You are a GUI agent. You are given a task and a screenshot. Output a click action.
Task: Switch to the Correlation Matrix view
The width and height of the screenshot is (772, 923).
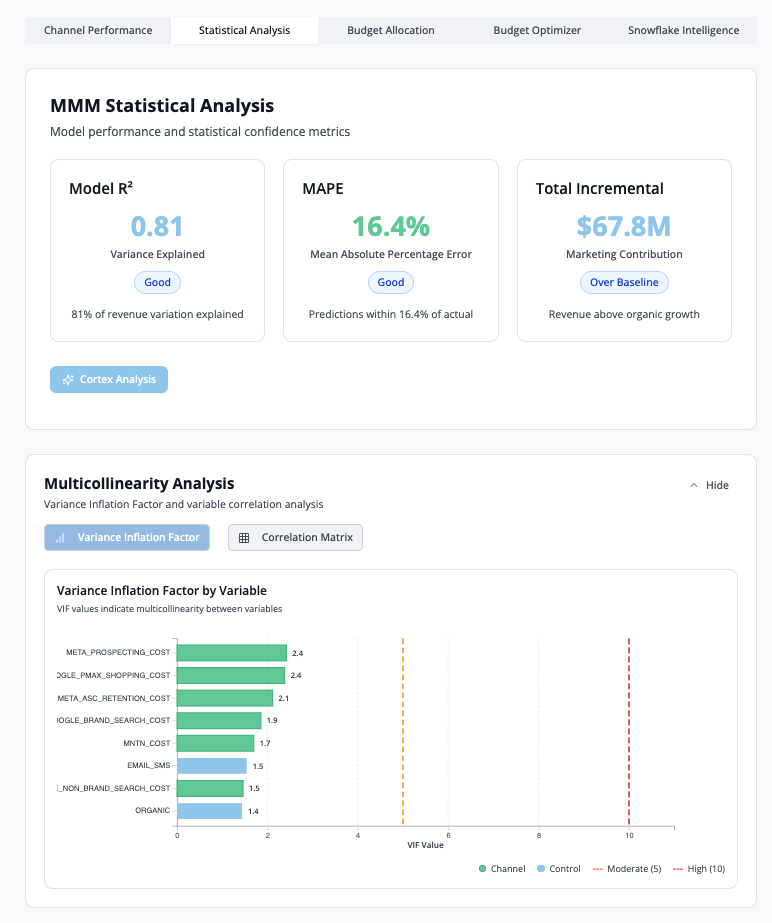click(296, 538)
